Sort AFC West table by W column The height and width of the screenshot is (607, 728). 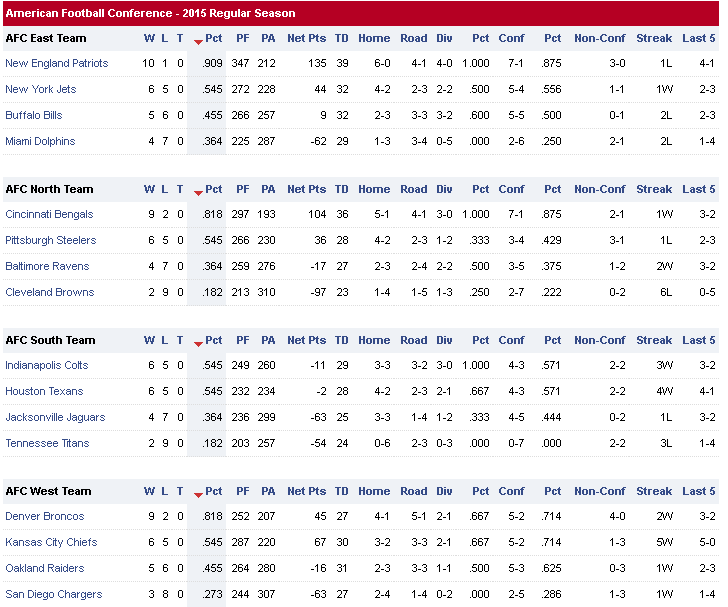[x=149, y=491]
